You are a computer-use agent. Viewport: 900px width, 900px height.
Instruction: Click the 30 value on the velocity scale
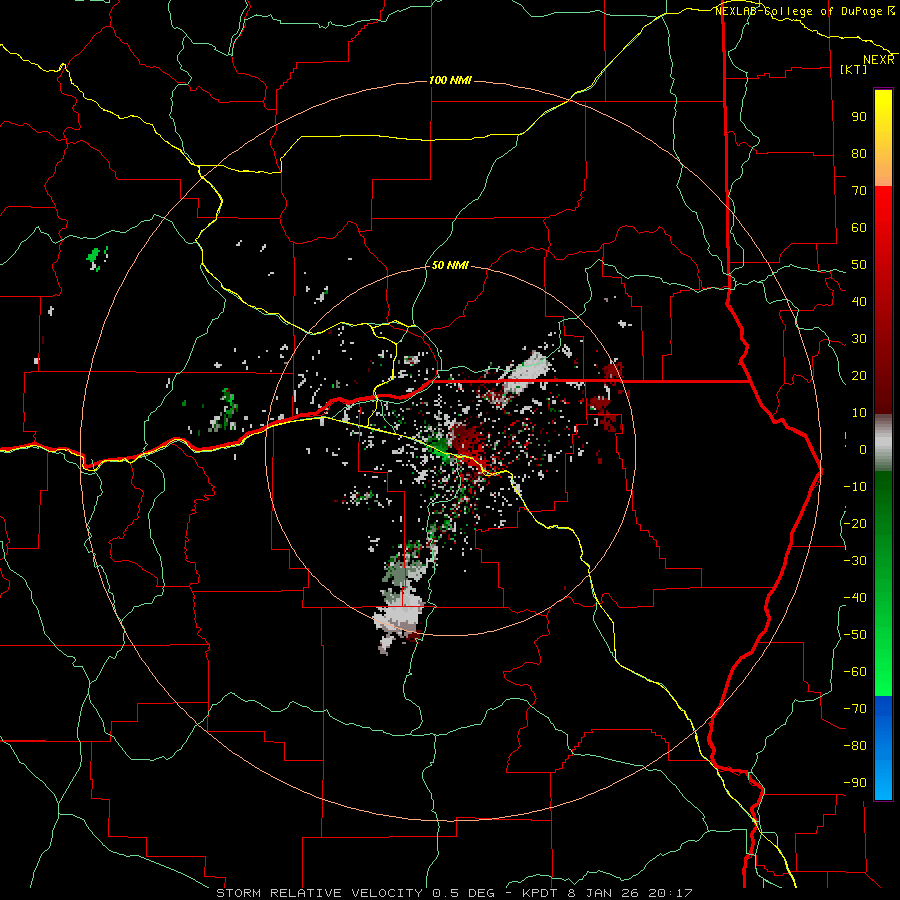pyautogui.click(x=859, y=339)
